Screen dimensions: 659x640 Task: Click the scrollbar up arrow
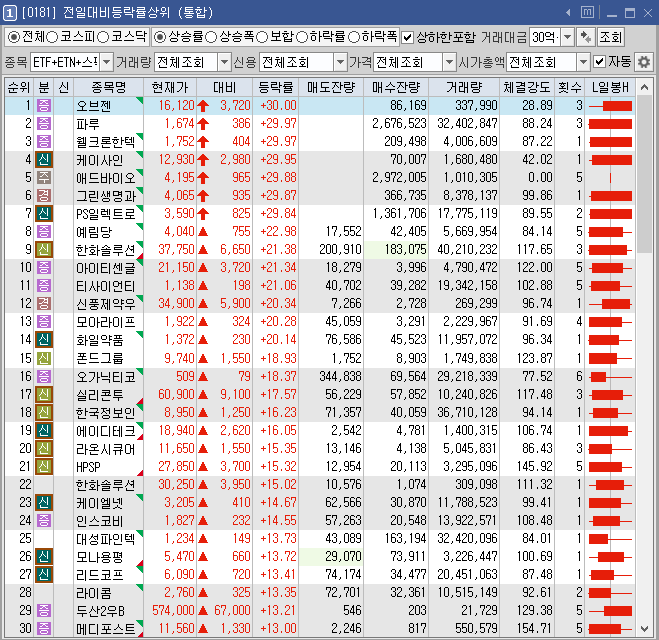(644, 87)
